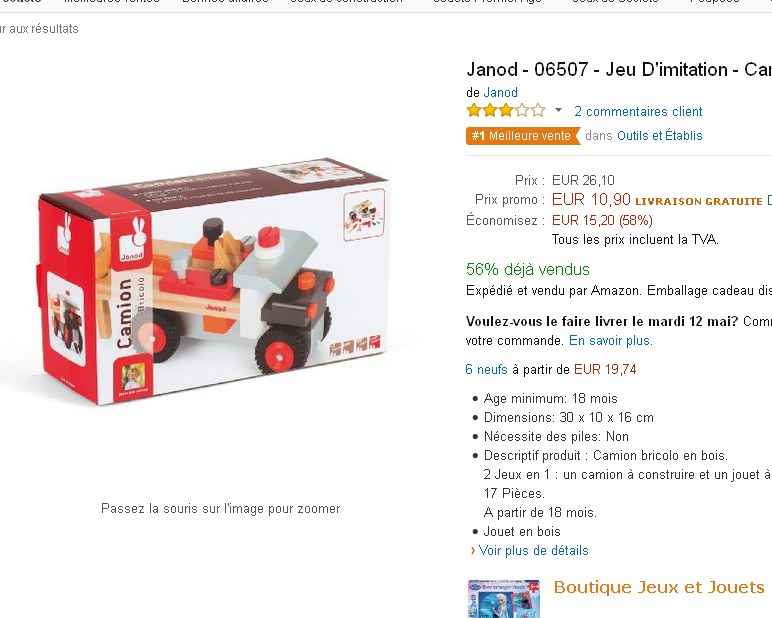Open the Boutique Jeux et Jouets link
This screenshot has height=618, width=772.
[659, 587]
